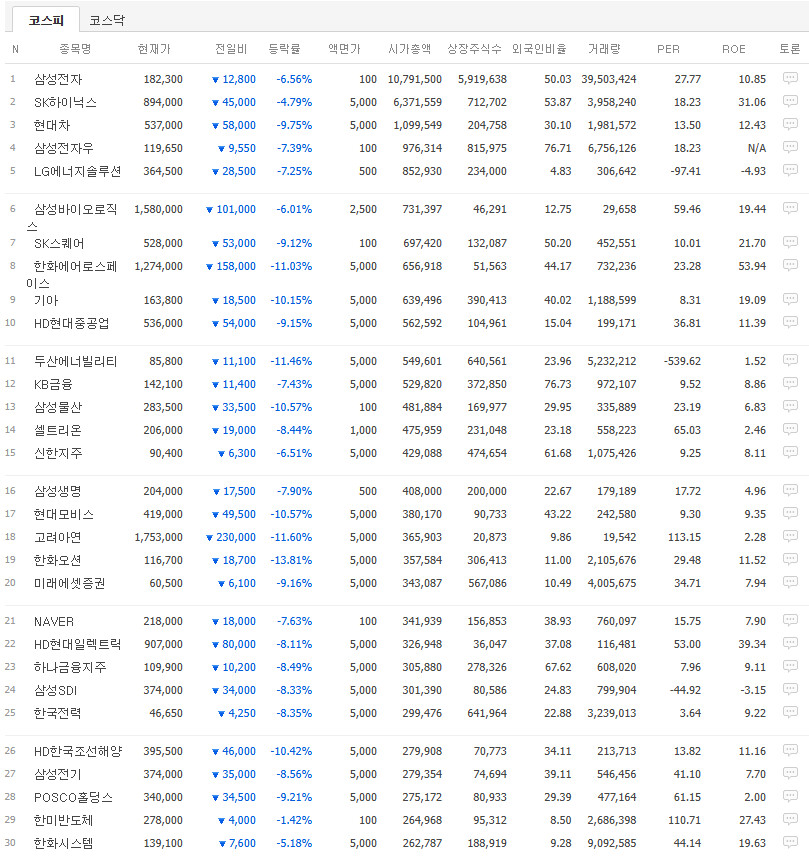The height and width of the screenshot is (857, 809).
Task: Switch to the 코스닥 tab
Action: (x=107, y=20)
